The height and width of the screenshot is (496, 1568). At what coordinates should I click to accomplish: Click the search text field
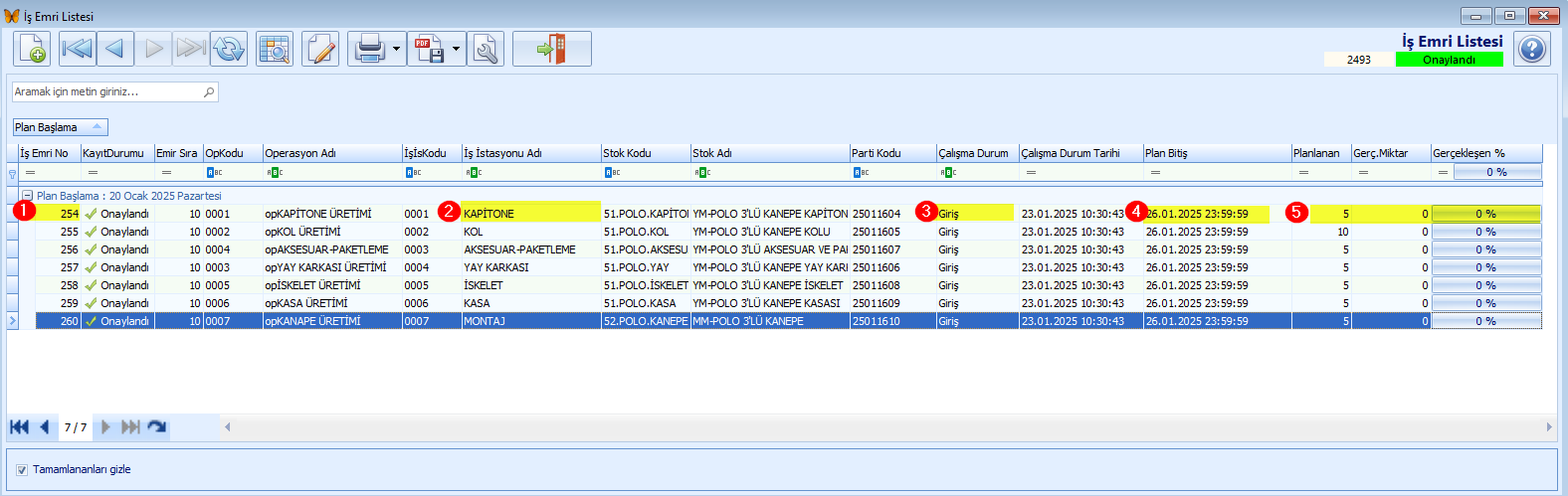pos(114,91)
